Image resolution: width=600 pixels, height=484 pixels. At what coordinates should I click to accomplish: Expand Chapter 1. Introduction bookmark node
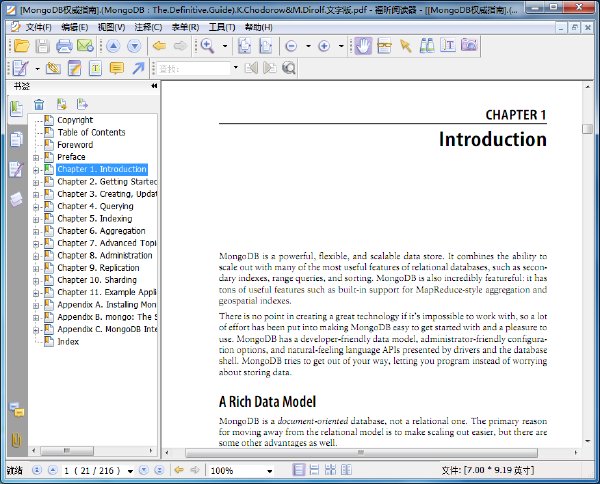coord(36,170)
